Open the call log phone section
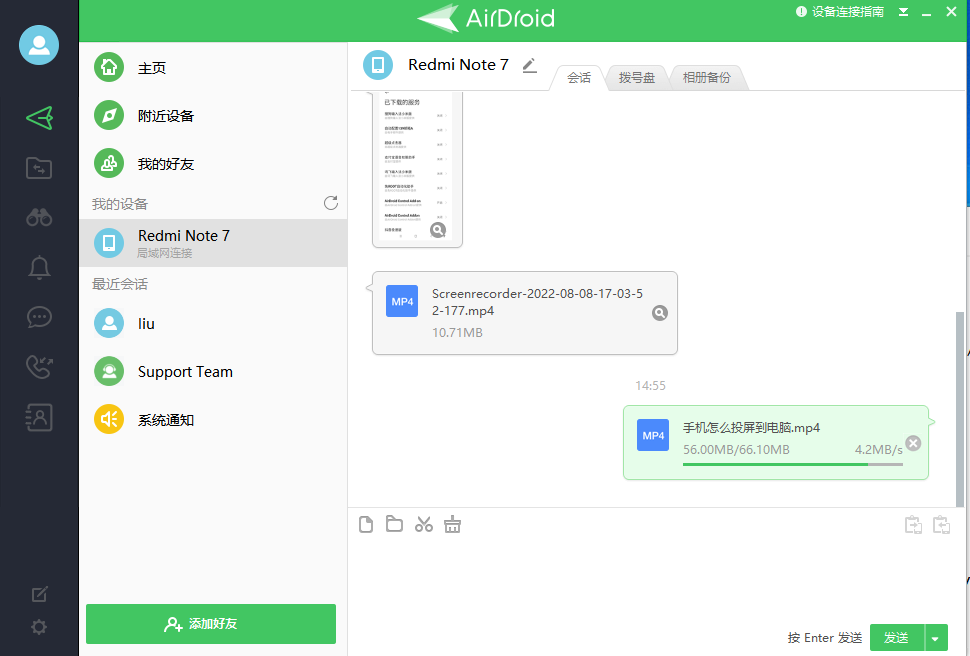 pos(39,367)
